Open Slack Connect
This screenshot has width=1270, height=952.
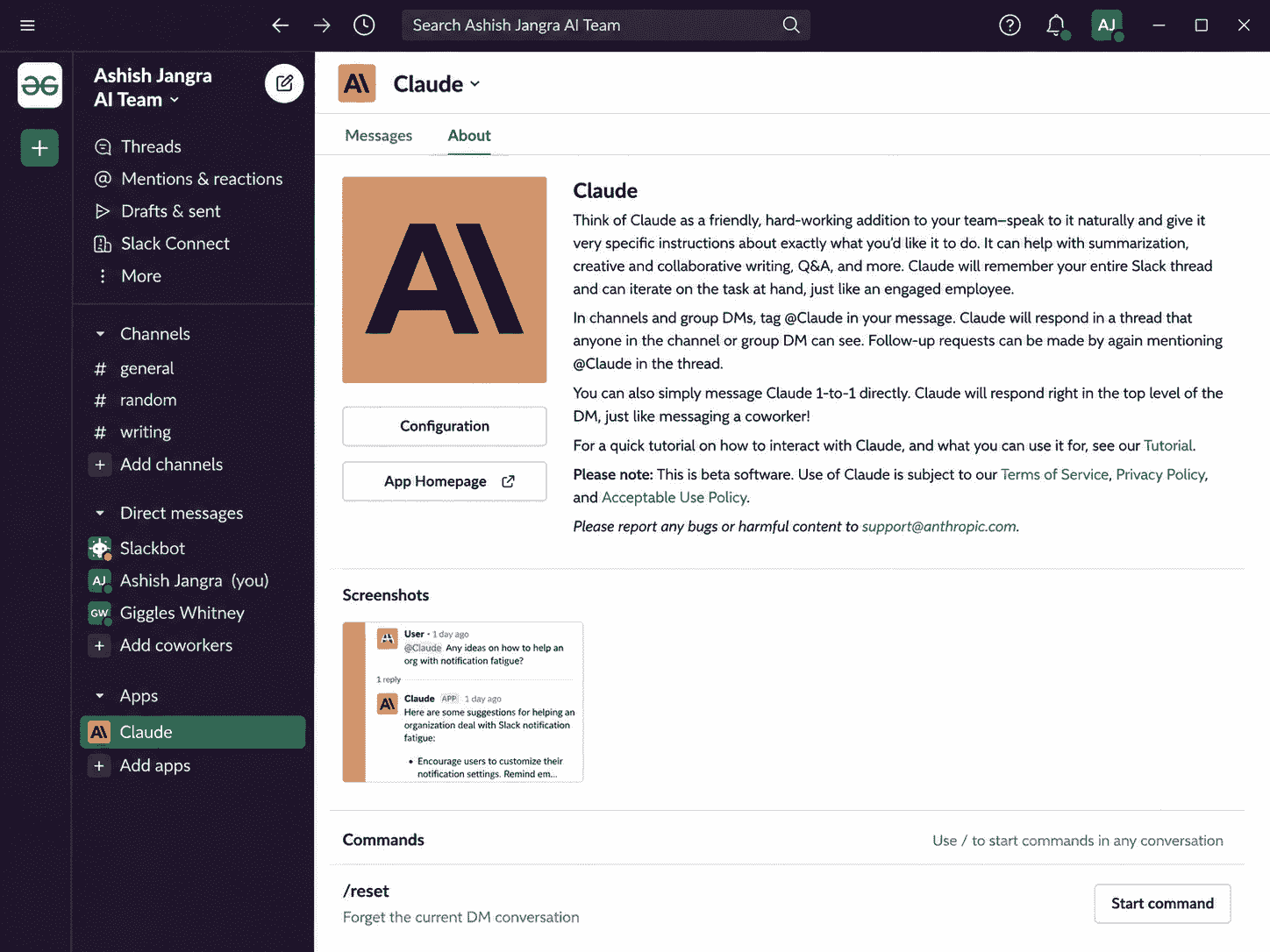pos(161,244)
